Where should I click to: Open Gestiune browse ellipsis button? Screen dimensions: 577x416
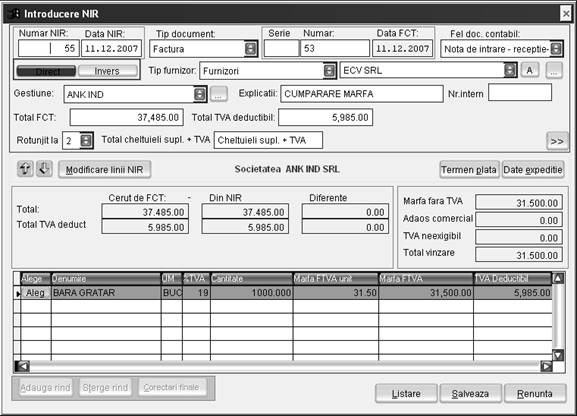[218, 94]
